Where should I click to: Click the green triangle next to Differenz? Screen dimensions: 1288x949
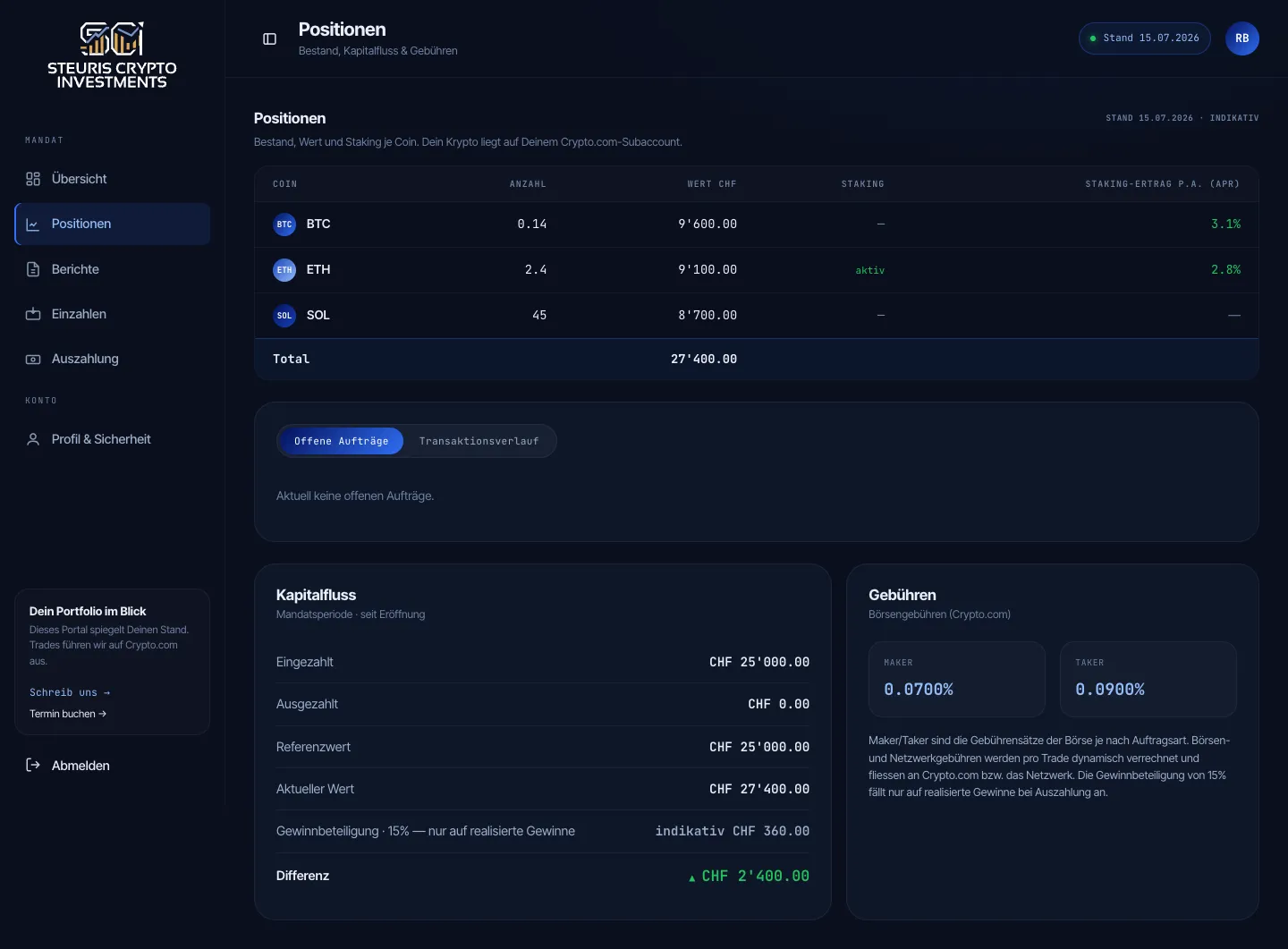691,878
